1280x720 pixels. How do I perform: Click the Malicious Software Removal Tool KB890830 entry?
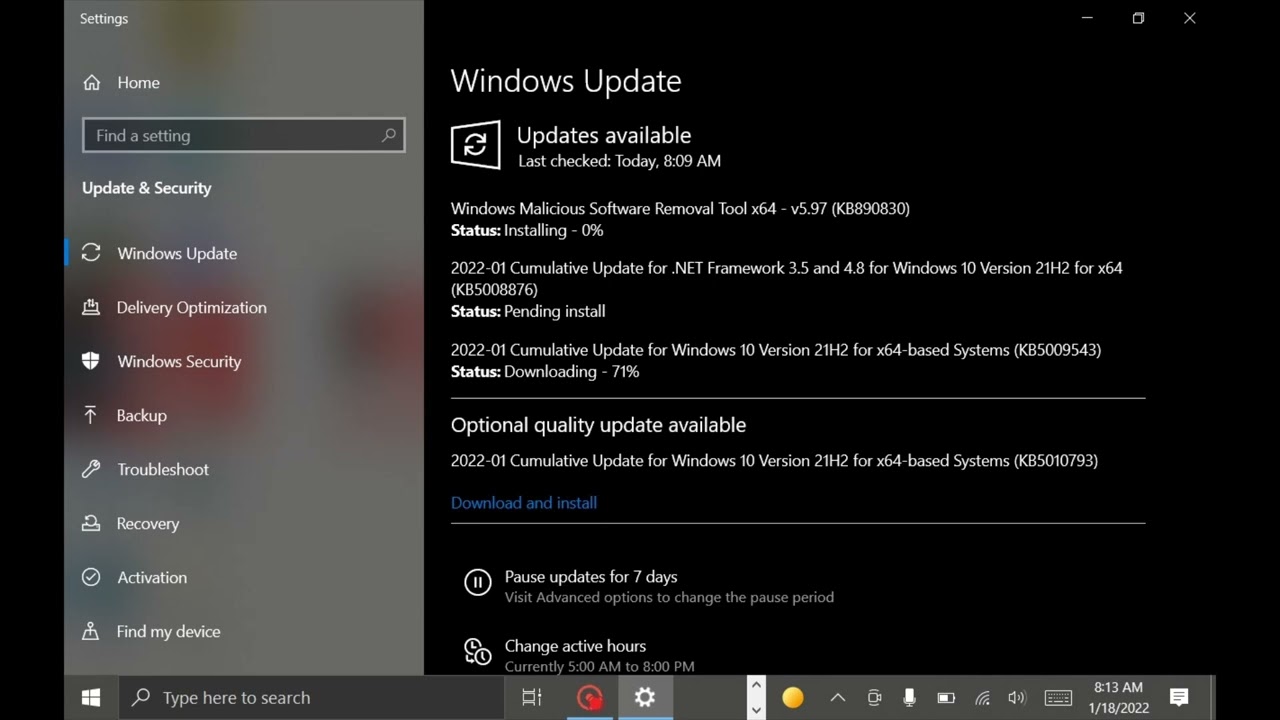(680, 209)
